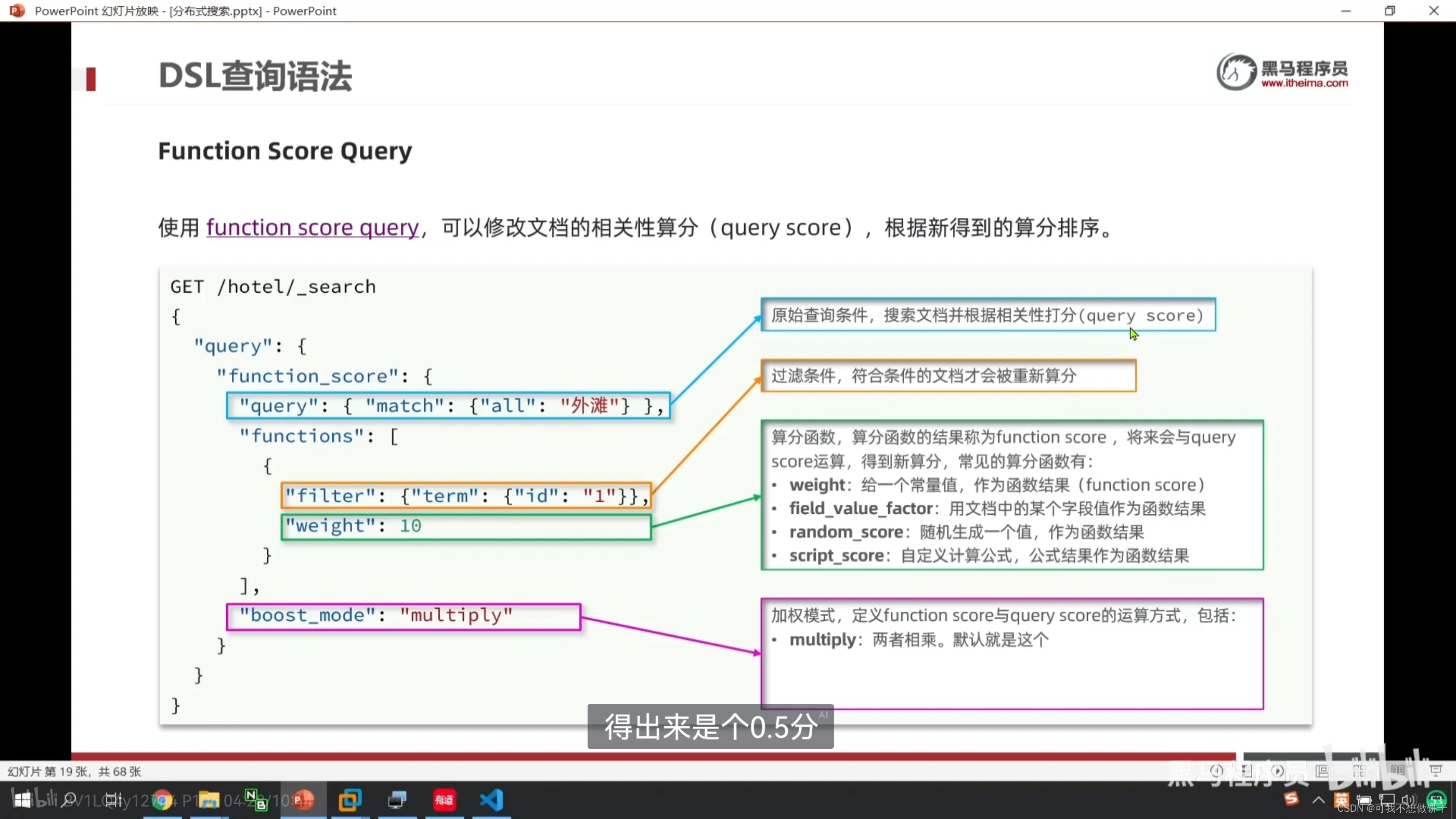
Task: Open Windows taskbar search
Action: pyautogui.click(x=69, y=800)
